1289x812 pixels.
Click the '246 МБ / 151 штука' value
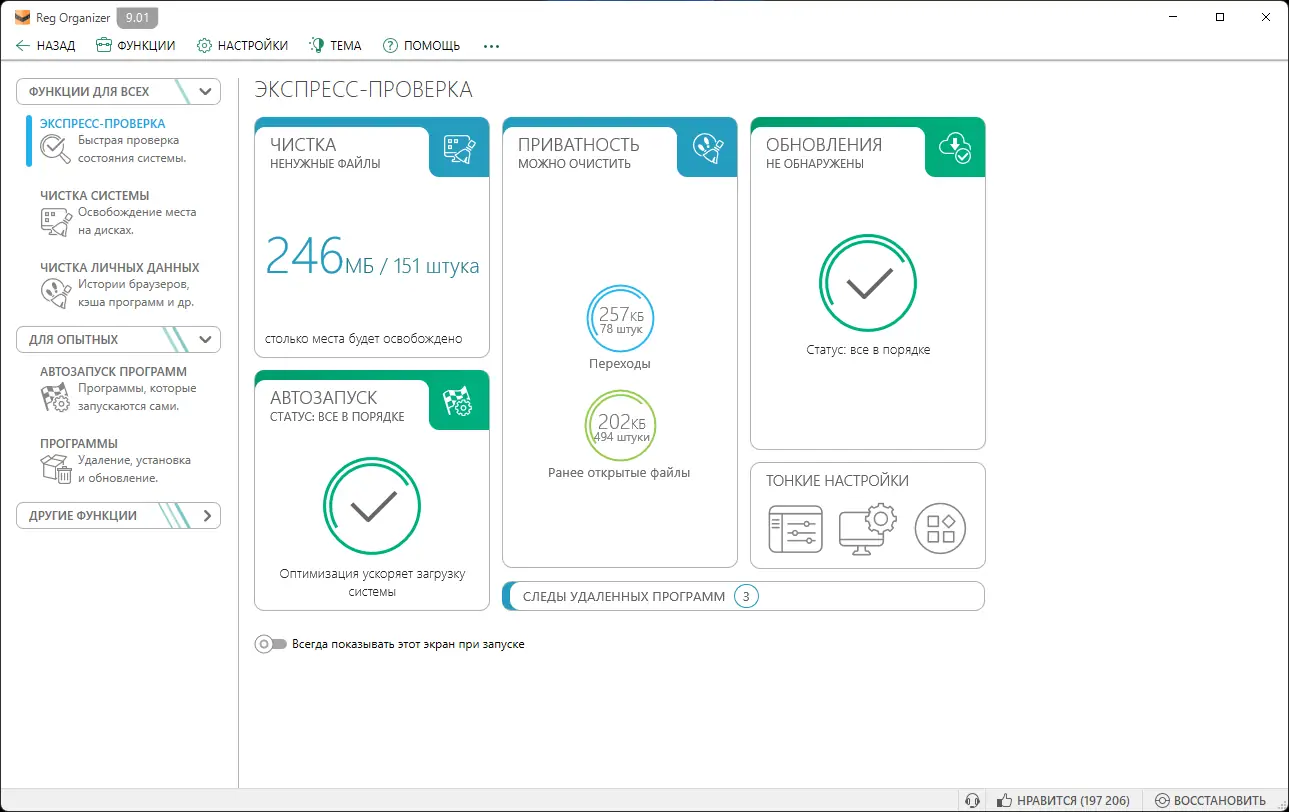(x=372, y=257)
